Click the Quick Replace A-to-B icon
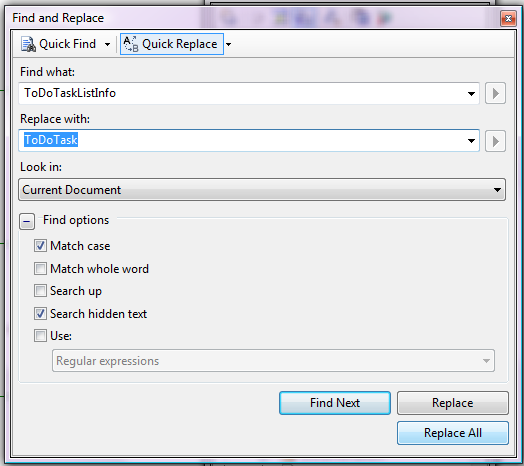The image size is (524, 466). tap(131, 44)
